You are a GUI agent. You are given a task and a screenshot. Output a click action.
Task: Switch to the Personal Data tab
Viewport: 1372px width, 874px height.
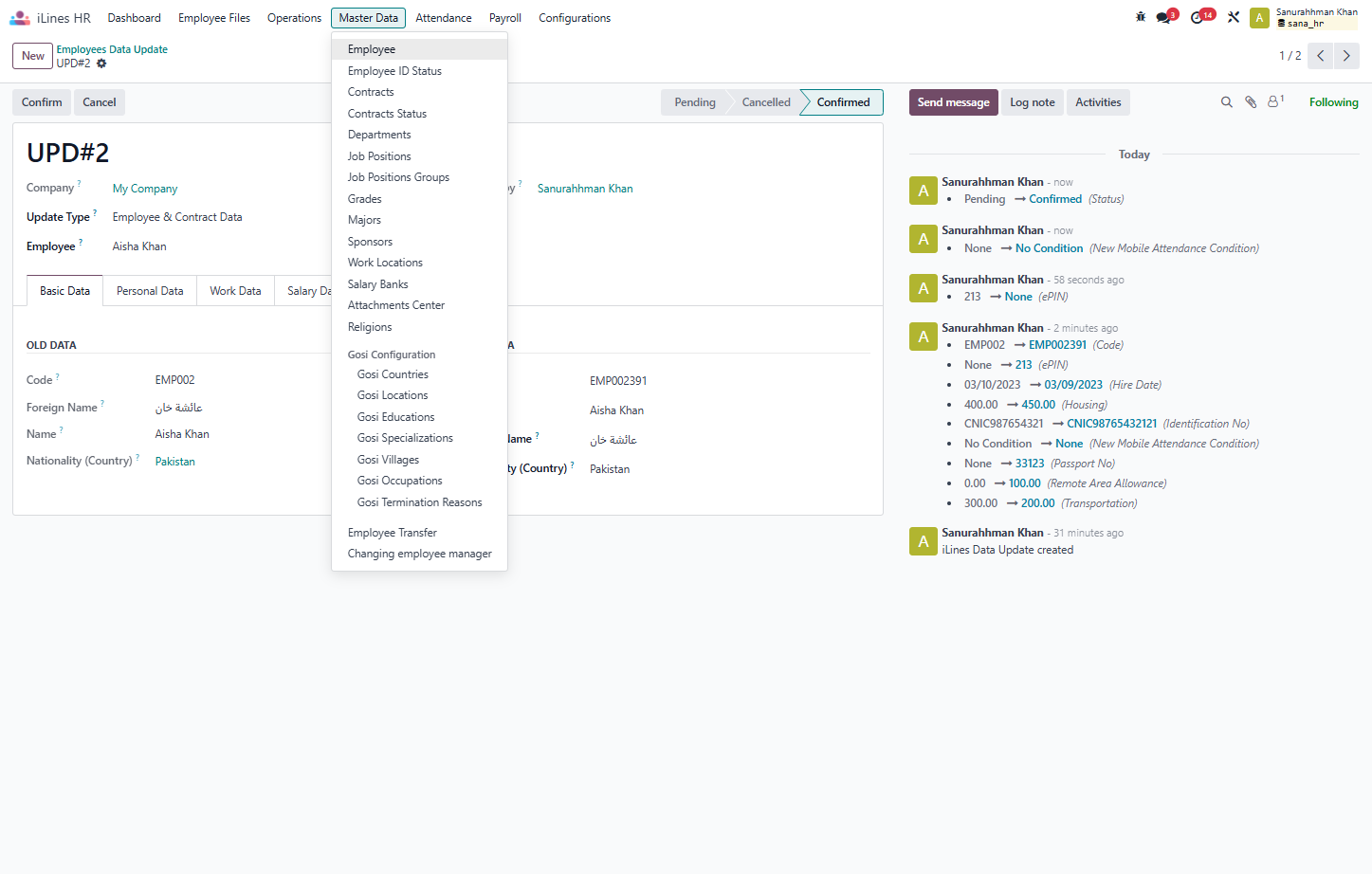click(x=150, y=291)
